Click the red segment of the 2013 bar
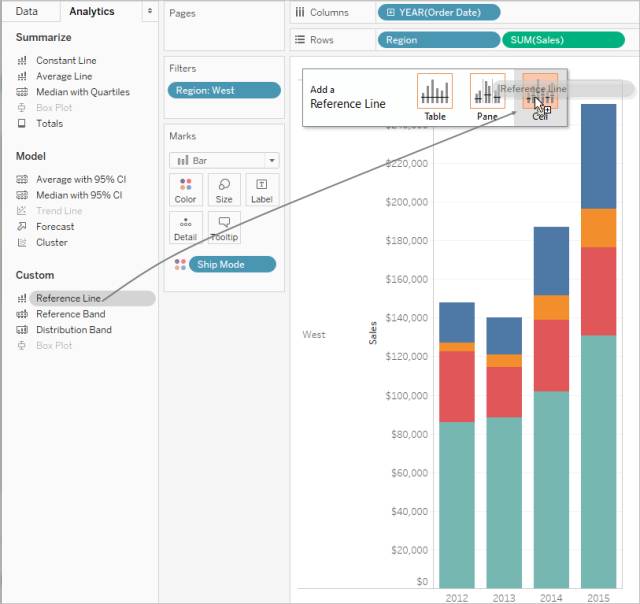 pos(504,392)
